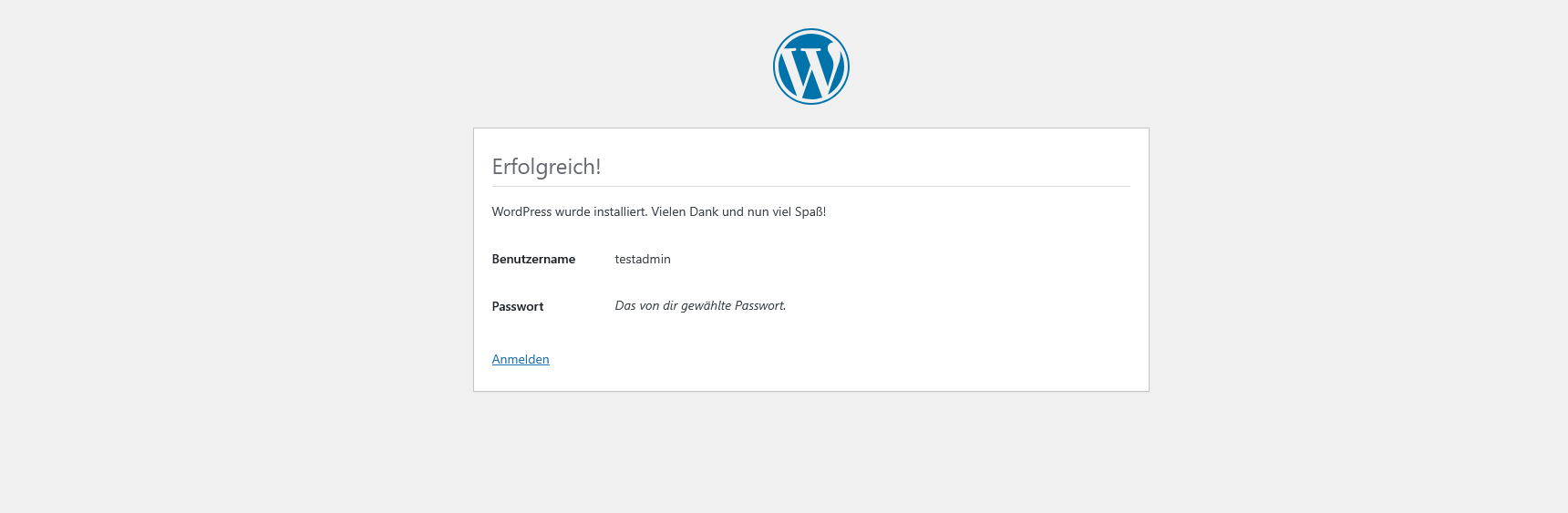Viewport: 1568px width, 513px height.
Task: Click the white W inside the logo
Action: 810,73
